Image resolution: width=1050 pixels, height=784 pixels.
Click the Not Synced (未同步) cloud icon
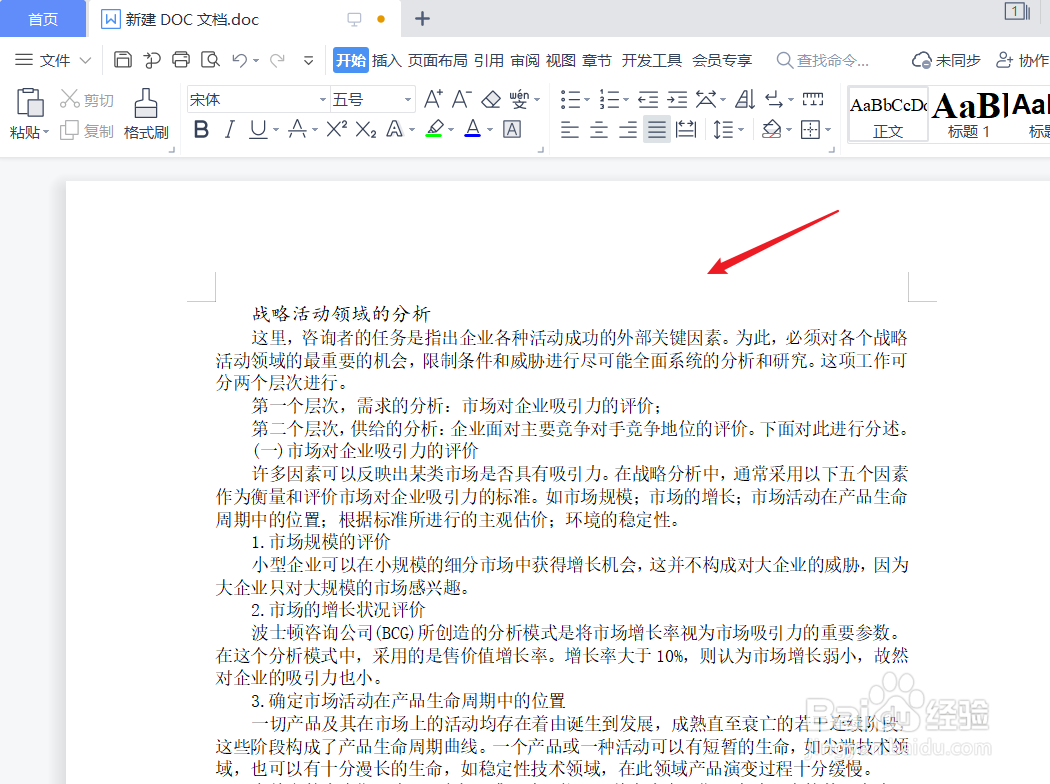tap(946, 60)
